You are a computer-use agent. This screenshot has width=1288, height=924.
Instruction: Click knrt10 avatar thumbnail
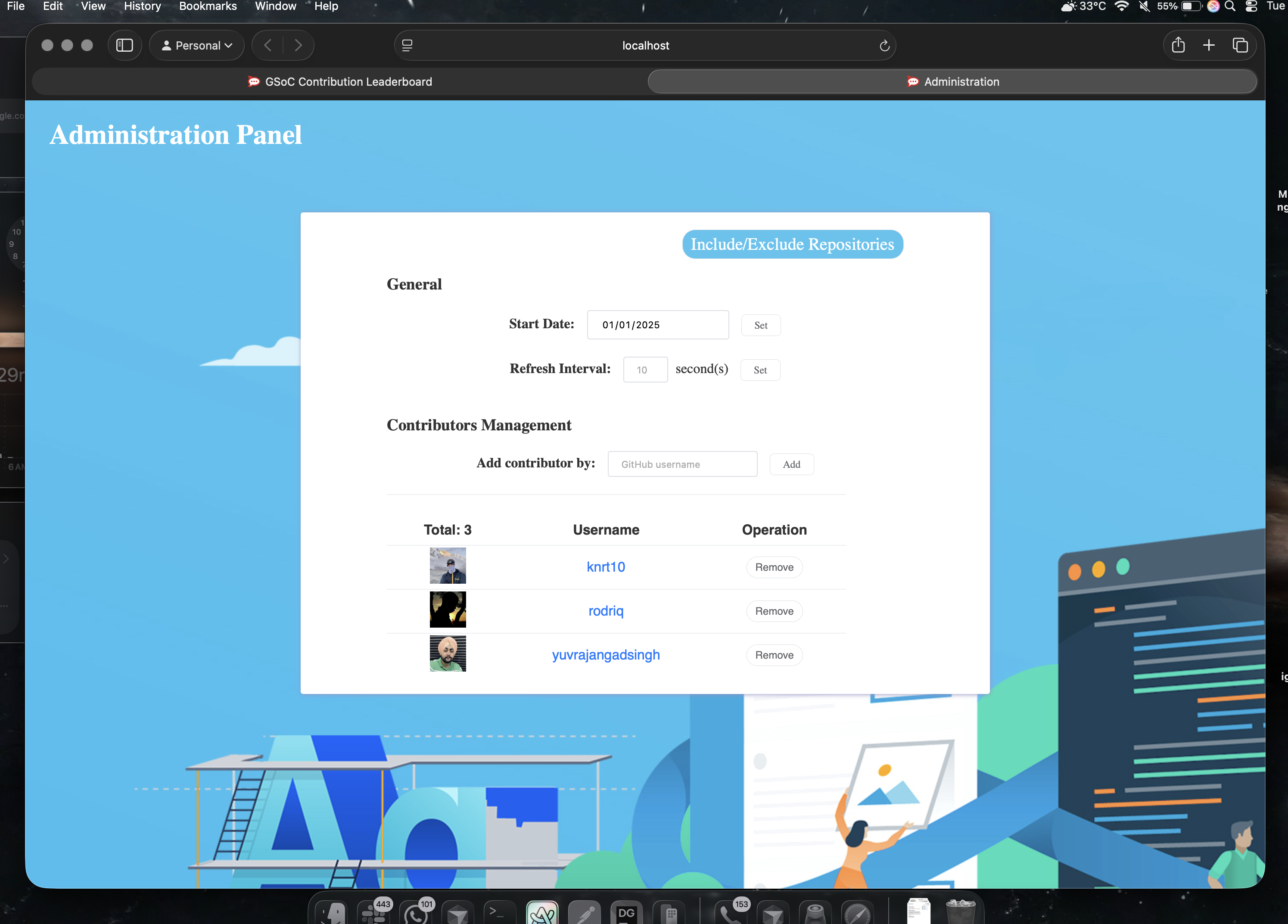448,566
